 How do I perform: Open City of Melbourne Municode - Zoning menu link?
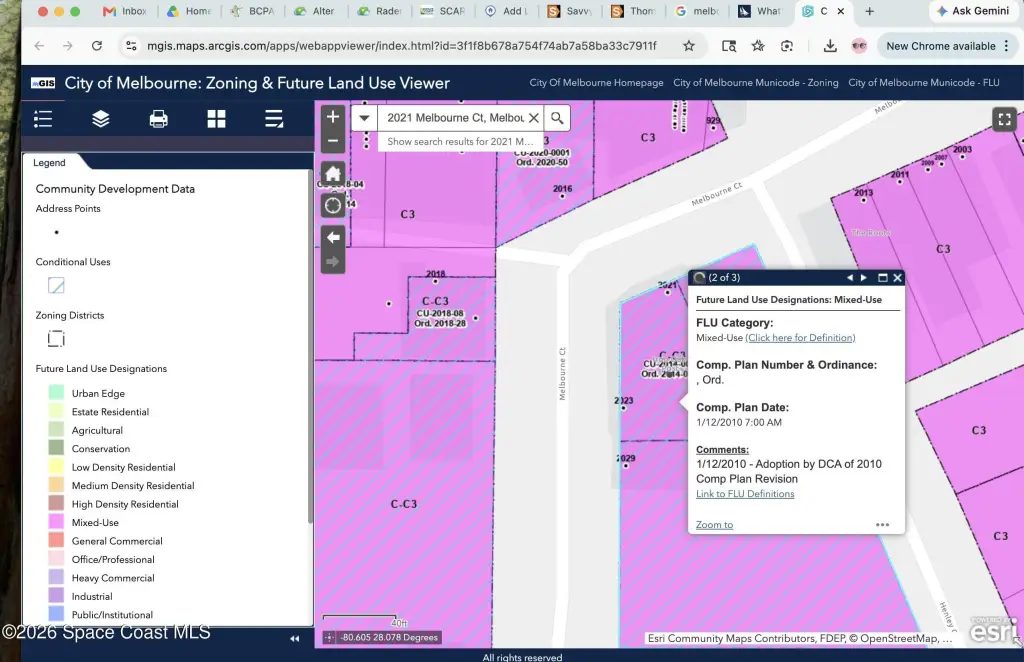(756, 83)
